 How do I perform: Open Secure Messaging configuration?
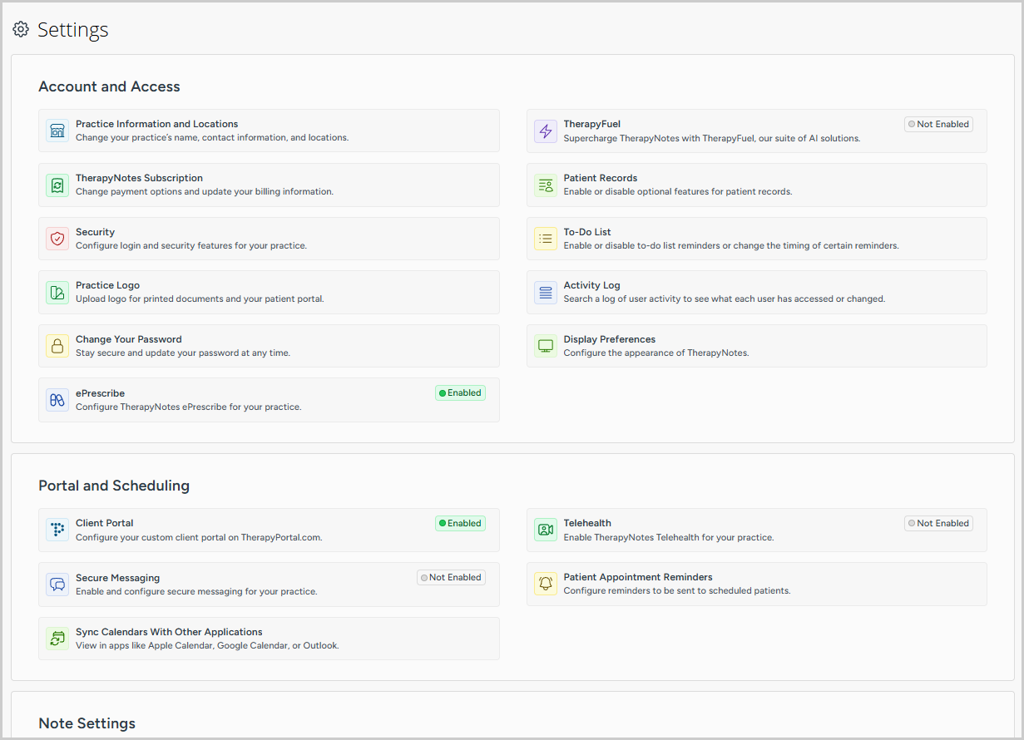tap(268, 583)
